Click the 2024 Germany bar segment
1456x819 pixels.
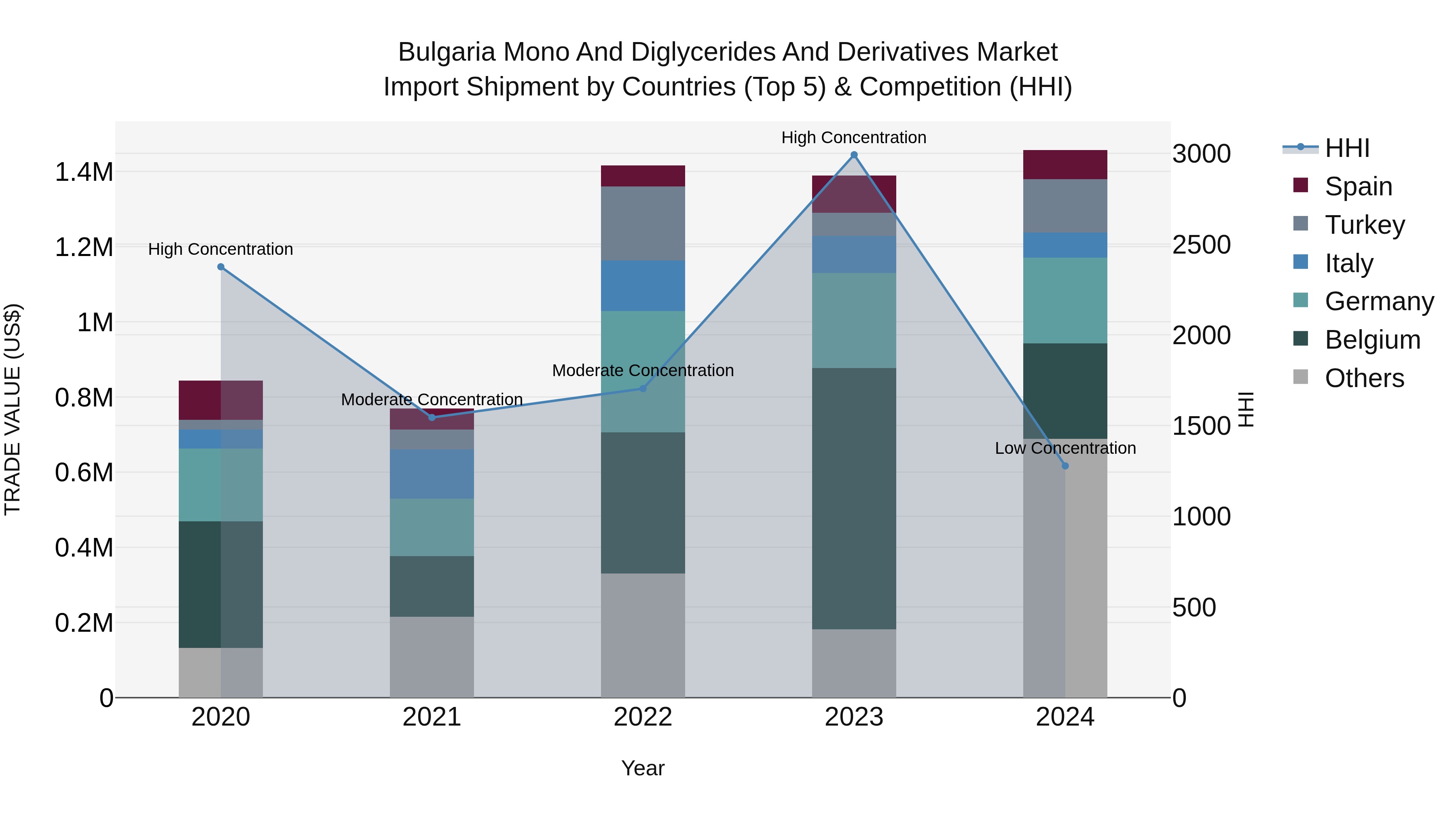pos(1065,301)
